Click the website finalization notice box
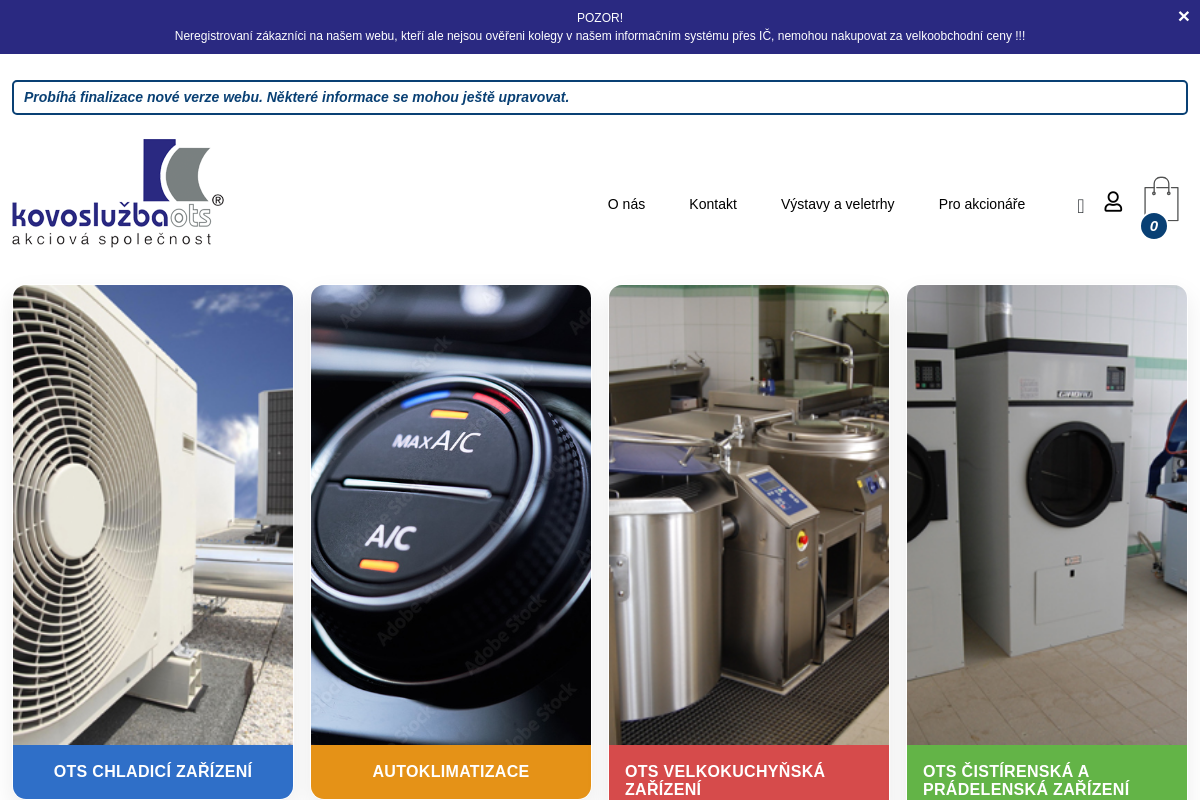1200x800 pixels. tap(600, 97)
